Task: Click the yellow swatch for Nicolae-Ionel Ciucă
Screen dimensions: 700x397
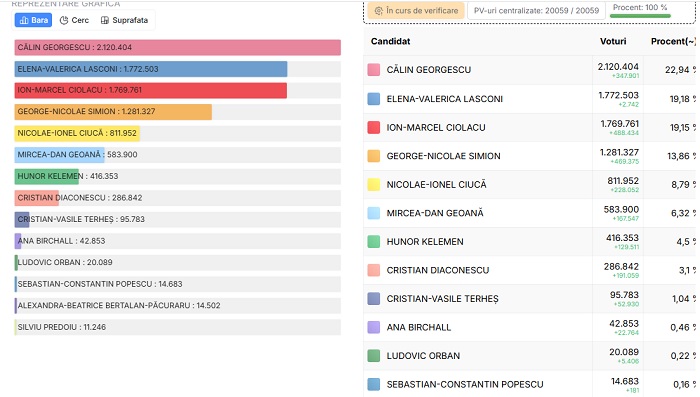Action: coord(374,184)
